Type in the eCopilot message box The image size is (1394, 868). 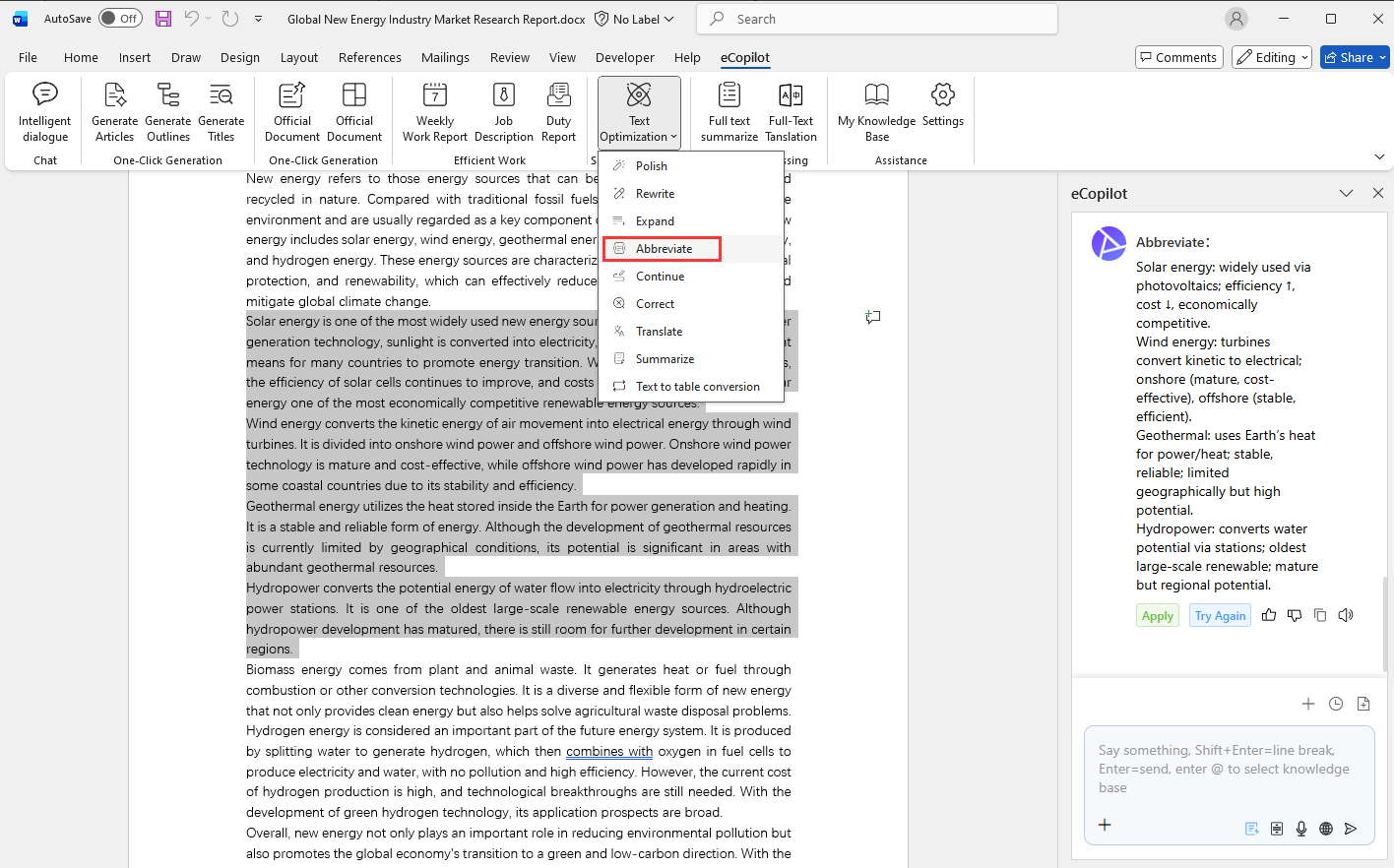coord(1228,769)
